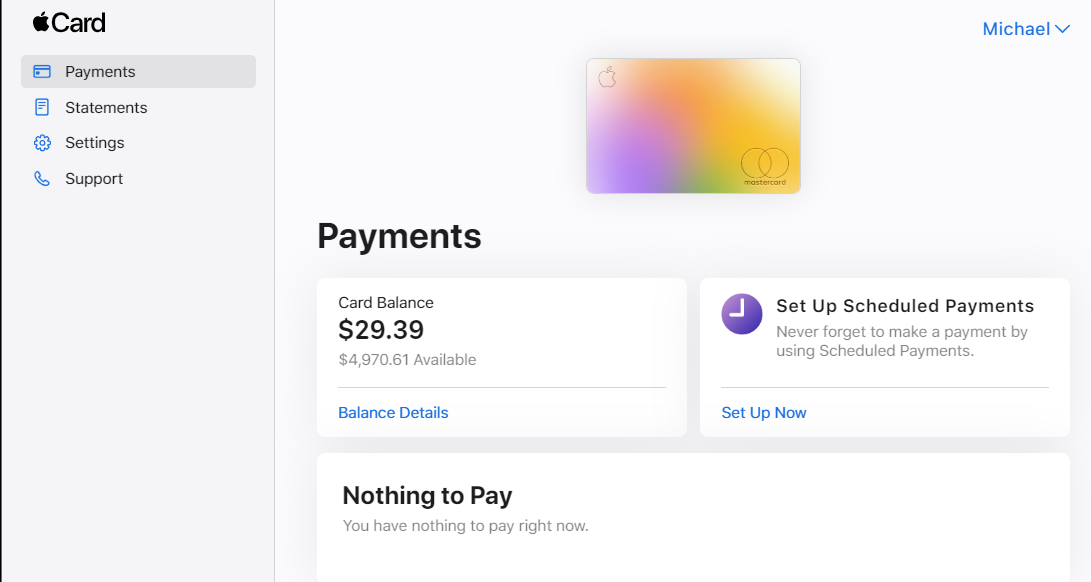
Task: Click the Nothing to Pay heading
Action: pos(427,496)
